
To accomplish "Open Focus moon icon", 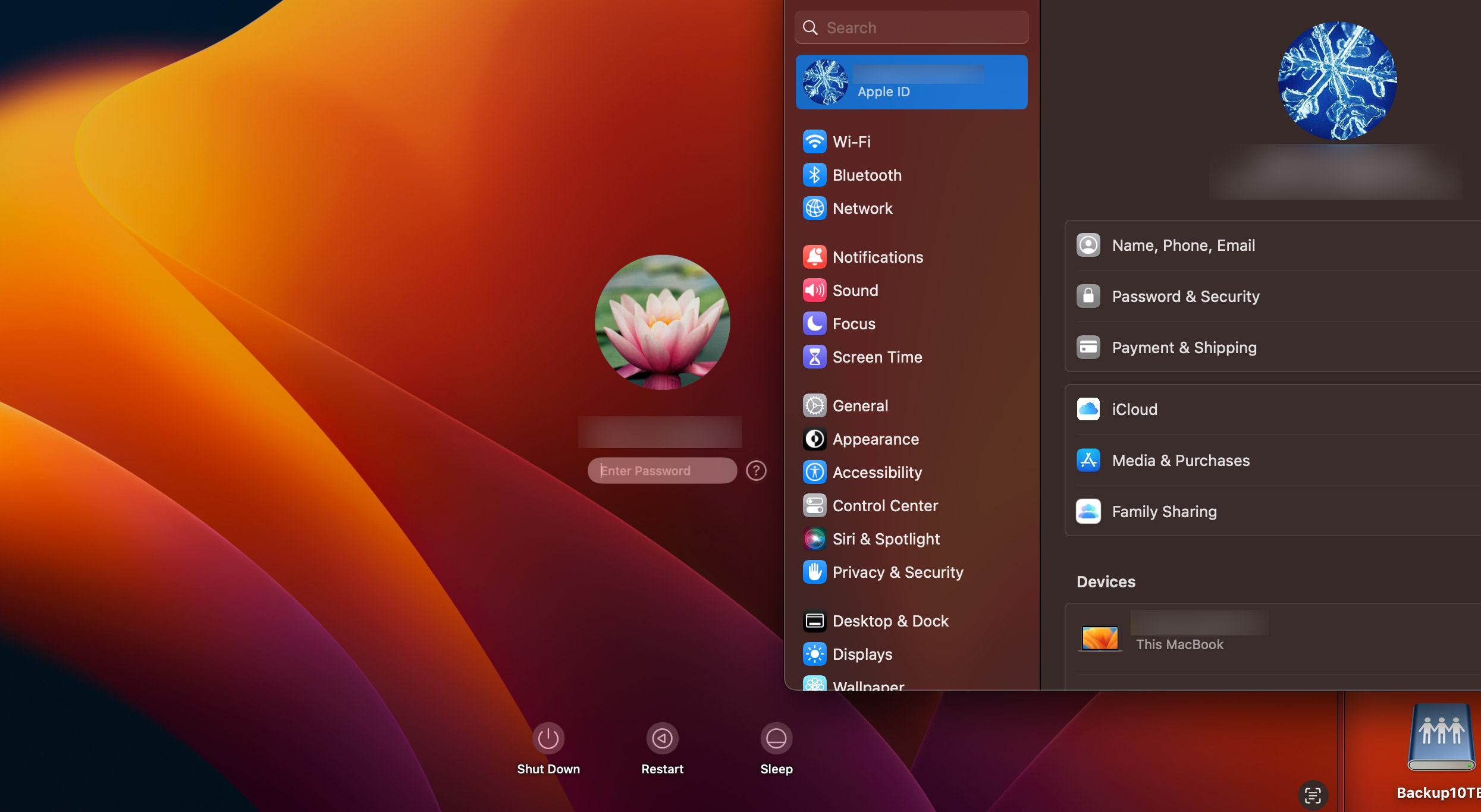I will [814, 323].
